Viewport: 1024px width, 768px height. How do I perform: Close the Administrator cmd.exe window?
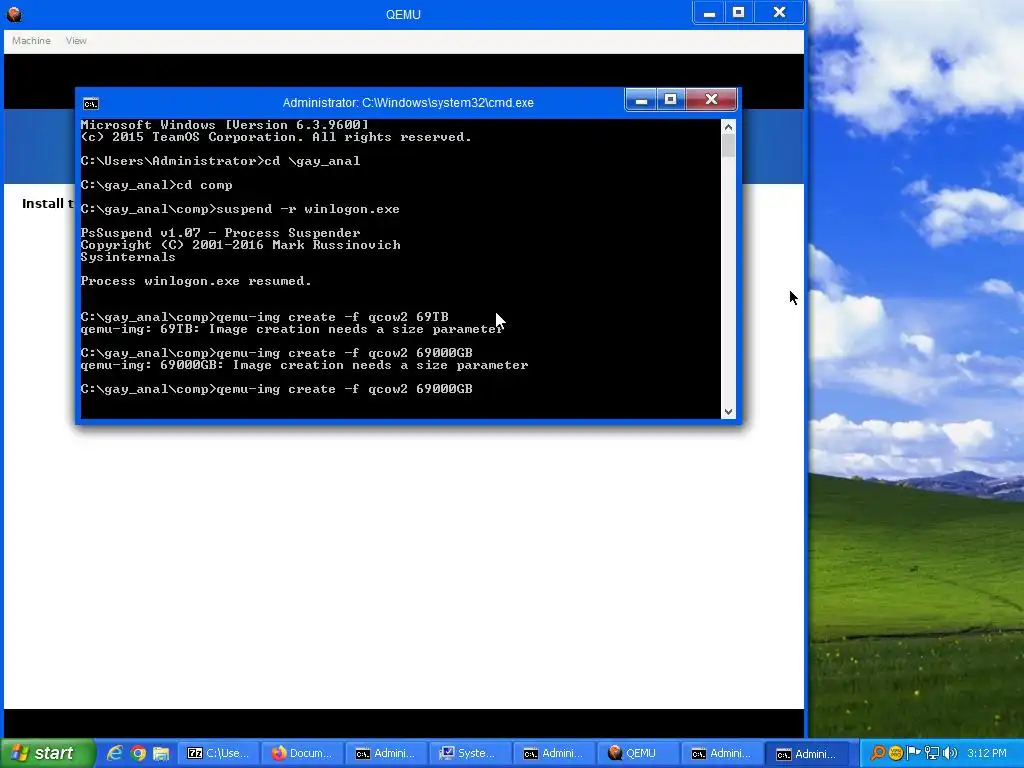pyautogui.click(x=711, y=100)
